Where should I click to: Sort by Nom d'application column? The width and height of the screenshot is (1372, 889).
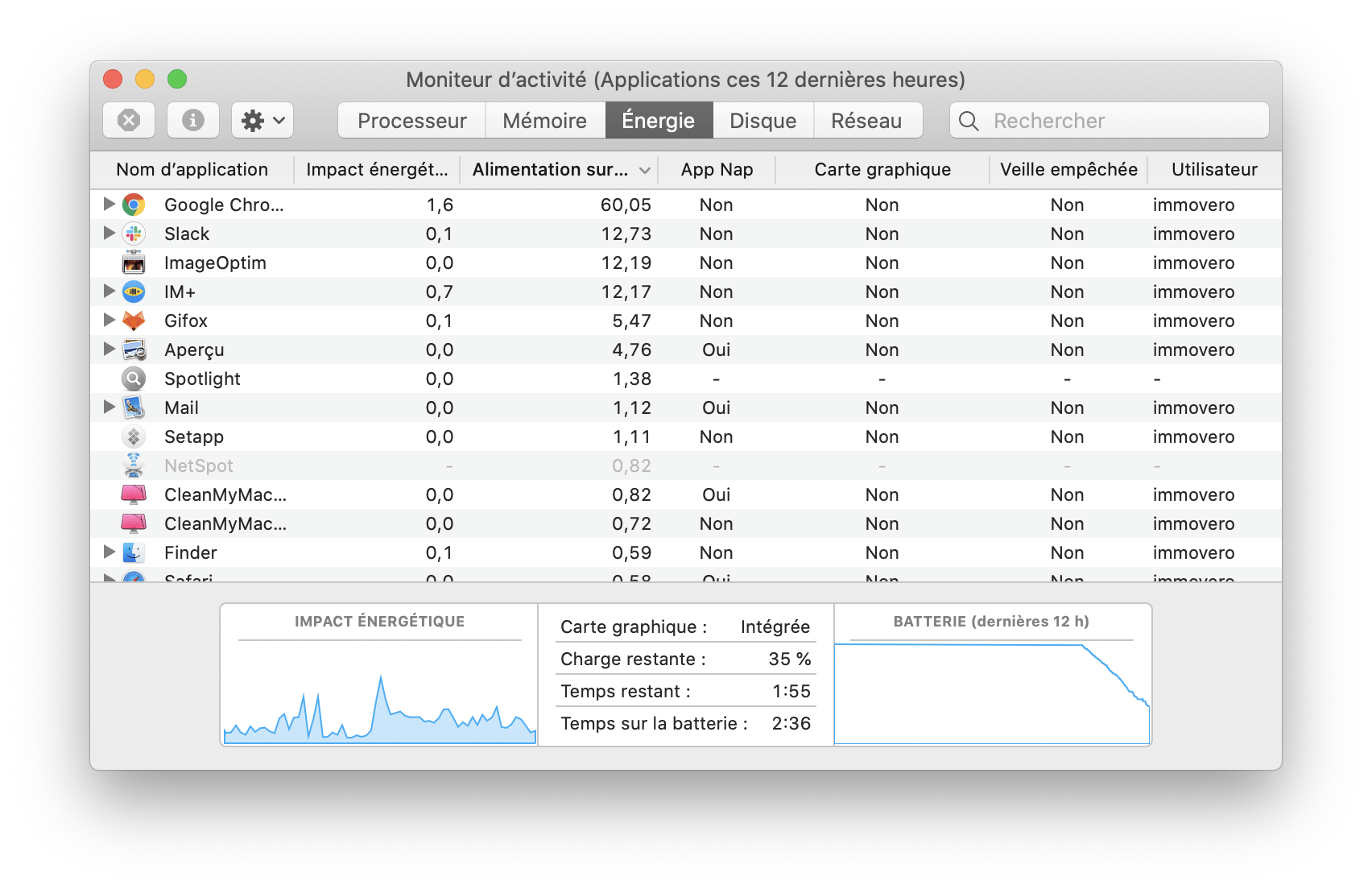point(192,170)
